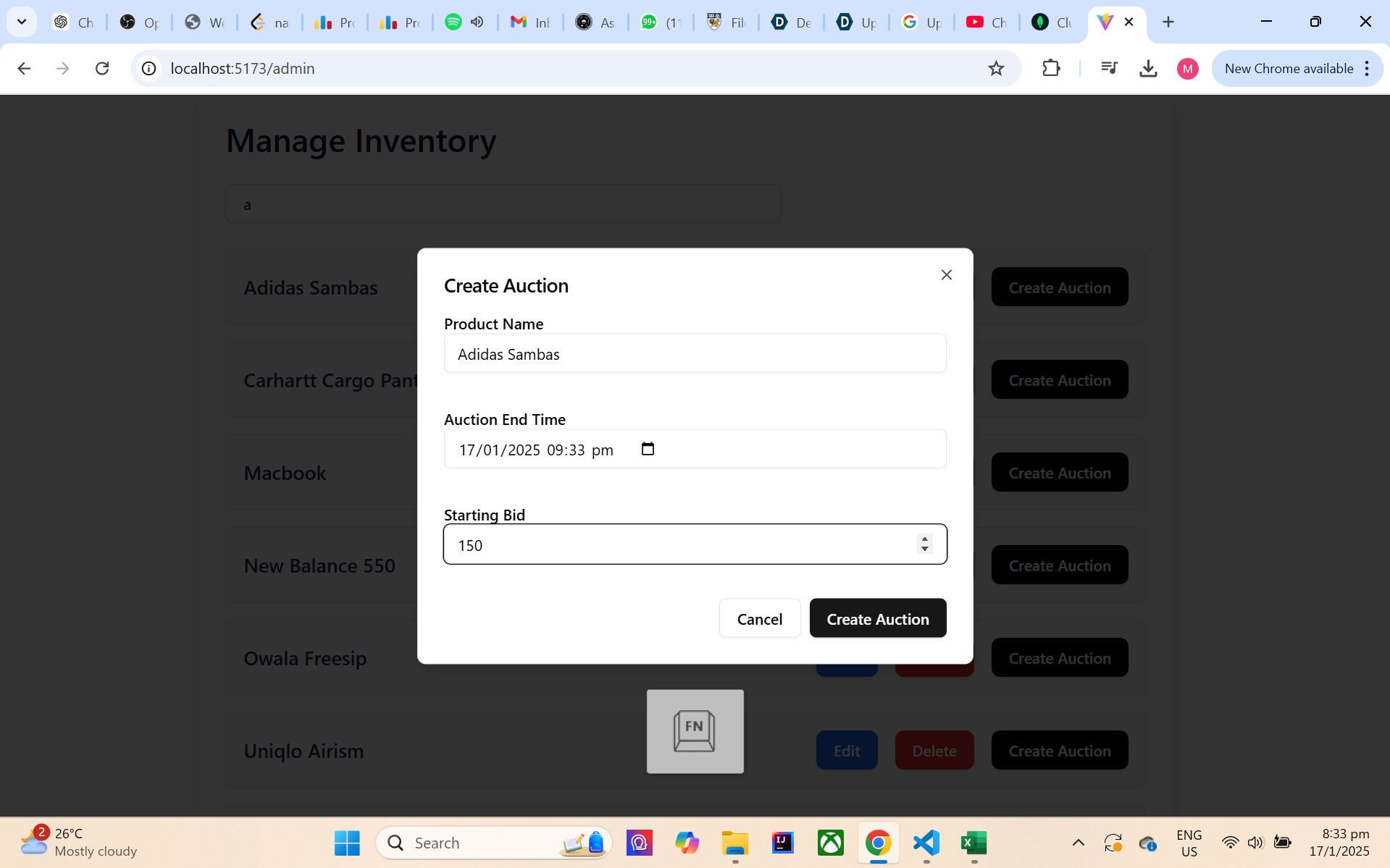The height and width of the screenshot is (868, 1390).
Task: Open Copilot from the taskbar
Action: [687, 843]
